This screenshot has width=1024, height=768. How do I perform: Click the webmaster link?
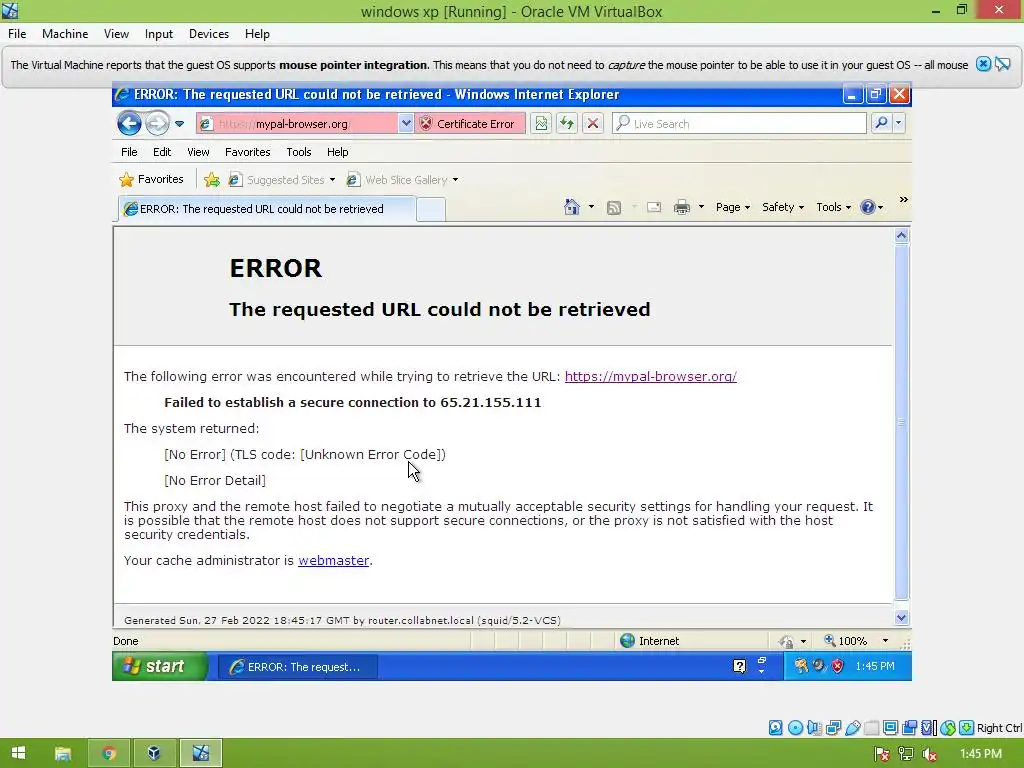(x=334, y=560)
